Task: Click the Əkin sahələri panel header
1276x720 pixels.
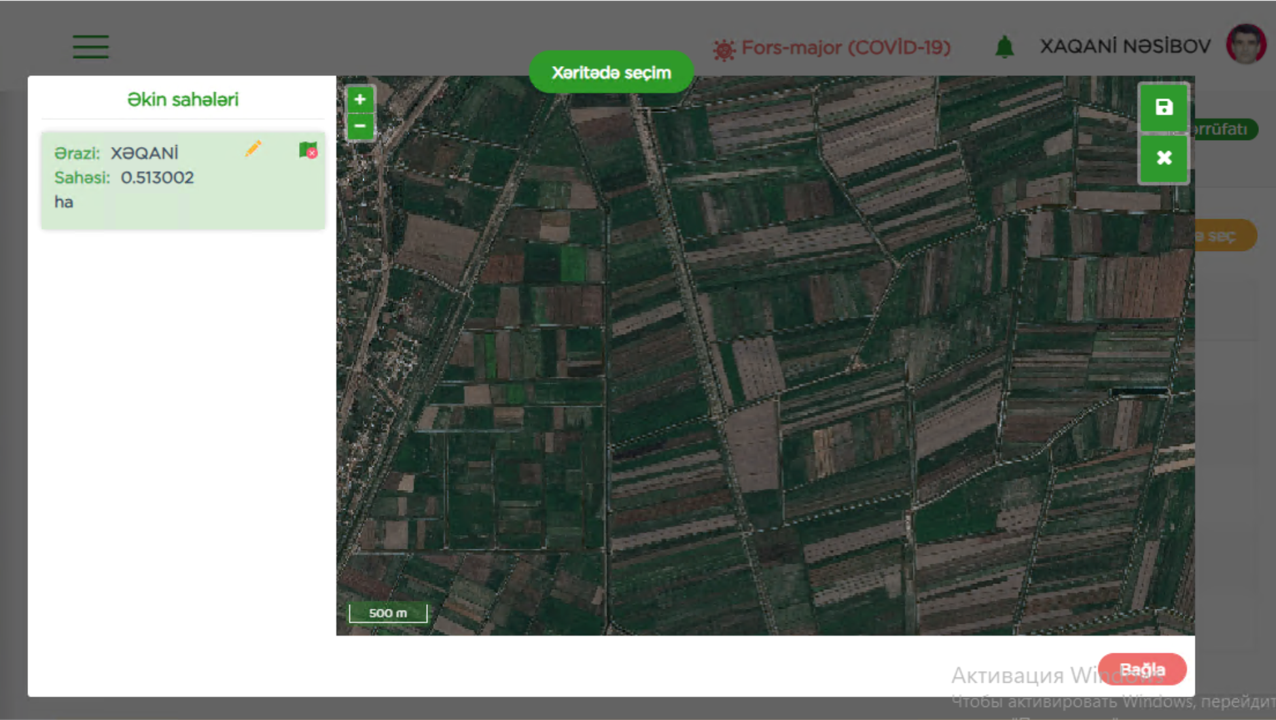Action: click(x=183, y=100)
